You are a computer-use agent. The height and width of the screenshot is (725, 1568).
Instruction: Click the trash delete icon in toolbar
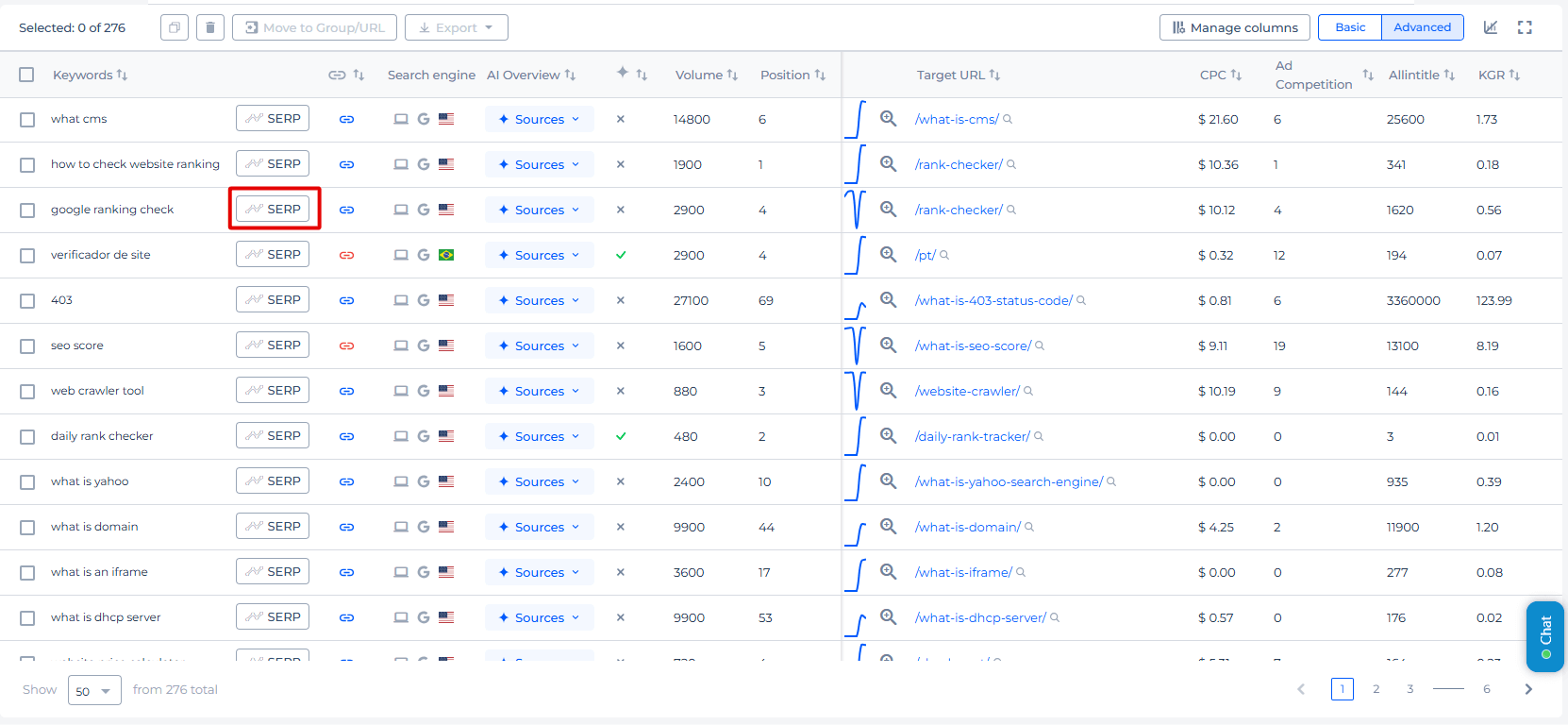tap(210, 27)
